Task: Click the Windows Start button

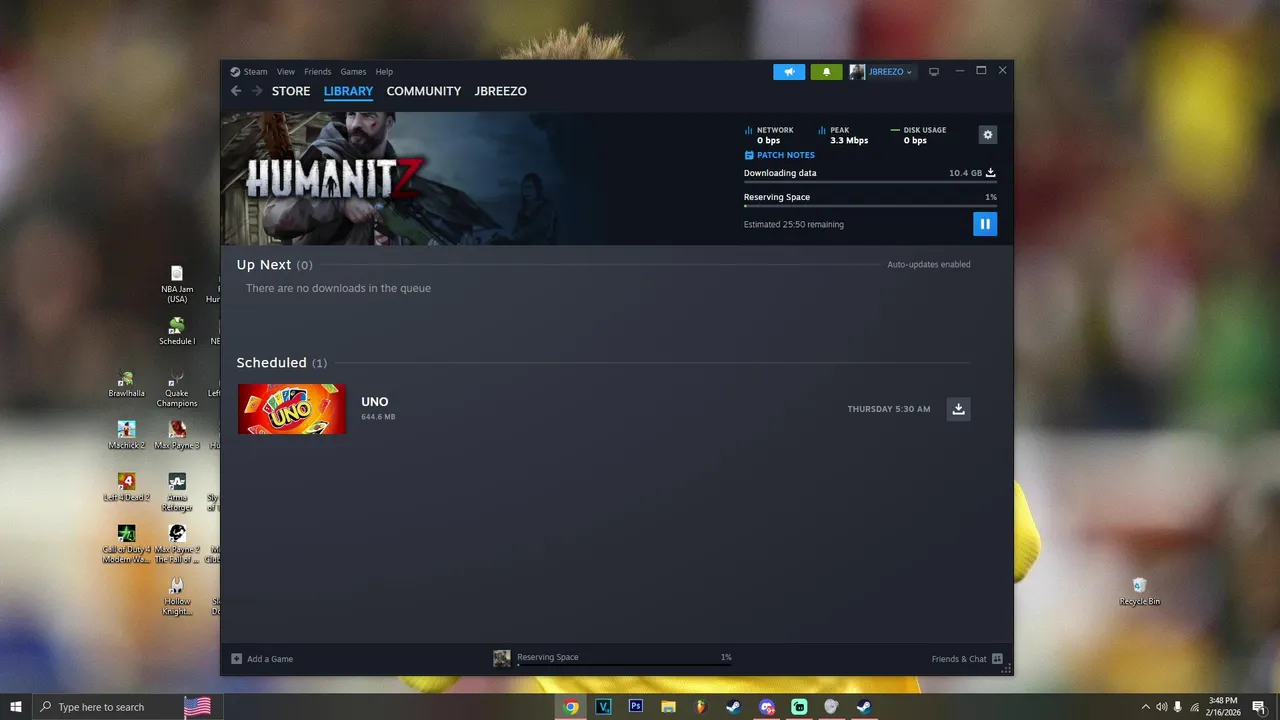Action: (x=16, y=707)
